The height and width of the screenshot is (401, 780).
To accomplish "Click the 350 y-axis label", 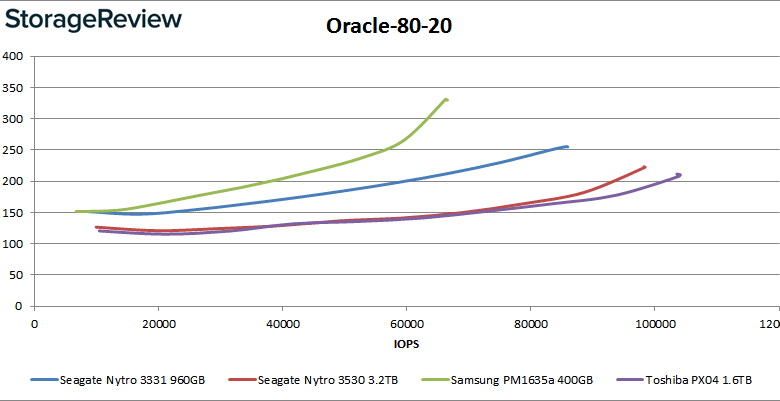I will click(x=12, y=87).
